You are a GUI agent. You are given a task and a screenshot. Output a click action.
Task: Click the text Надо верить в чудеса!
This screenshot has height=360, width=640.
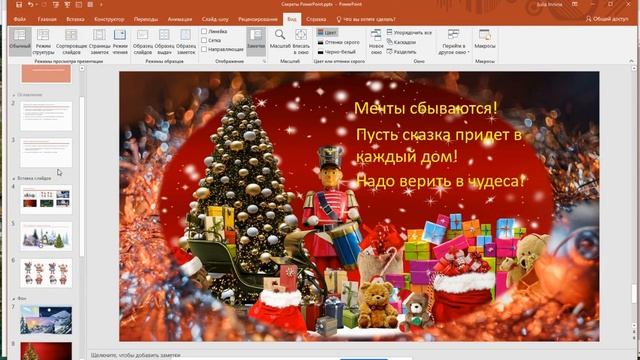pos(440,181)
